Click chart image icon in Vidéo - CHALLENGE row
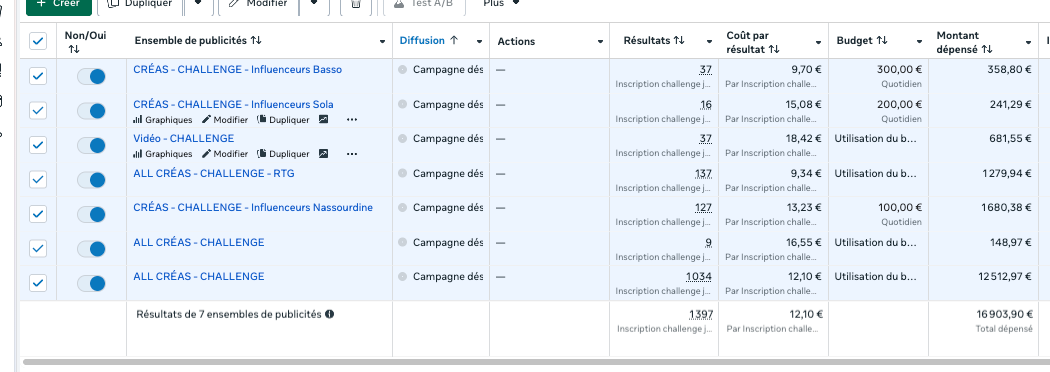Viewport: 1050px width, 372px height. click(x=324, y=154)
